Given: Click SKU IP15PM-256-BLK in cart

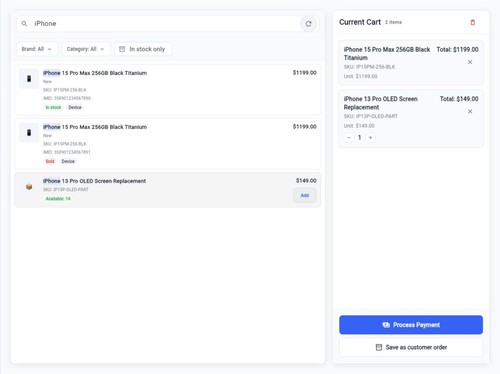Looking at the screenshot, I should pyautogui.click(x=369, y=67).
